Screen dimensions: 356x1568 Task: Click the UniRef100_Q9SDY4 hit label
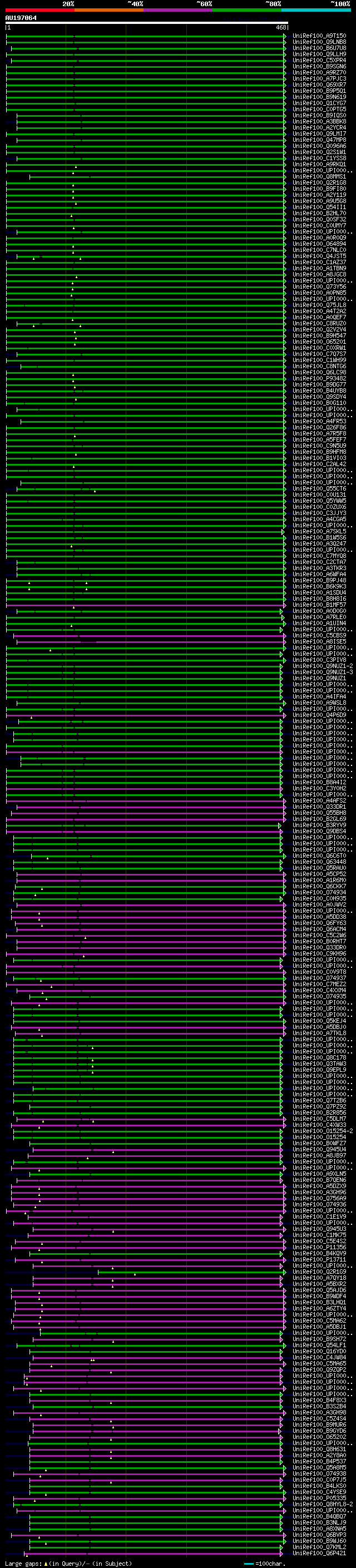319,397
